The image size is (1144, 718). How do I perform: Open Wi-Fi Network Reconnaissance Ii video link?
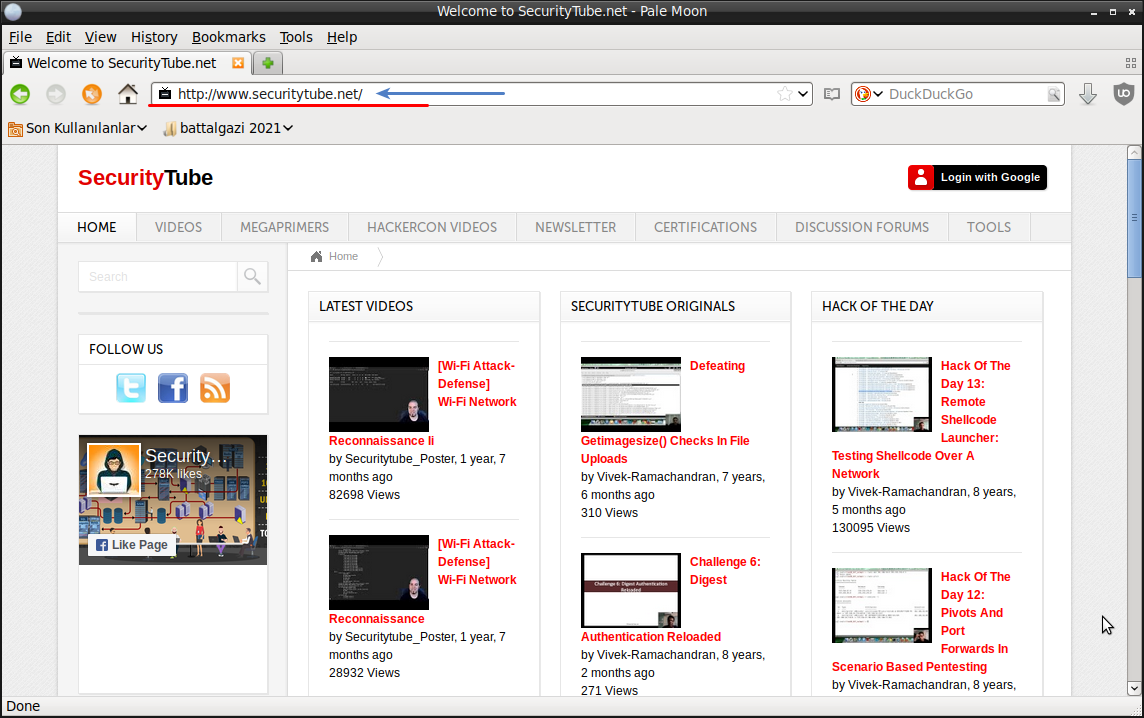click(477, 384)
